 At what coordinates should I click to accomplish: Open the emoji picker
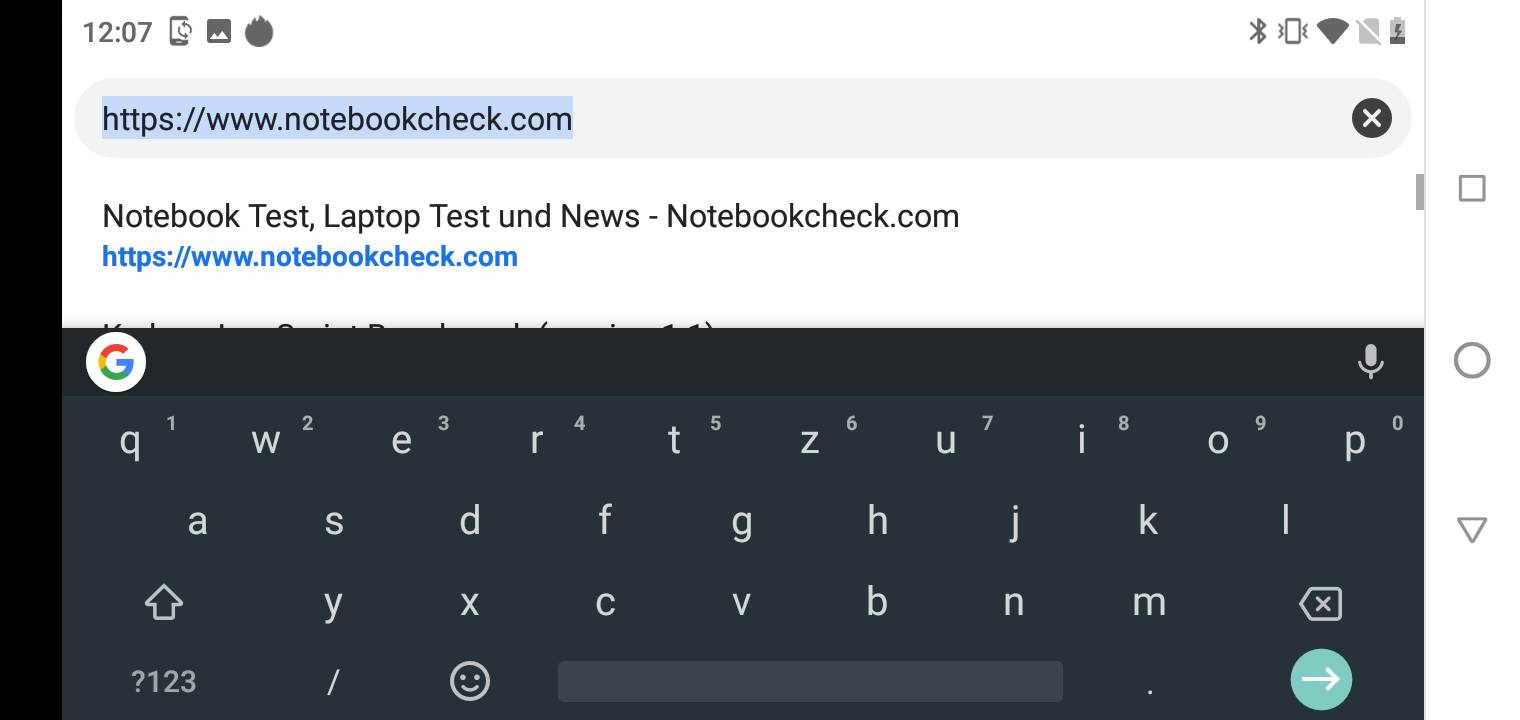[x=469, y=682]
